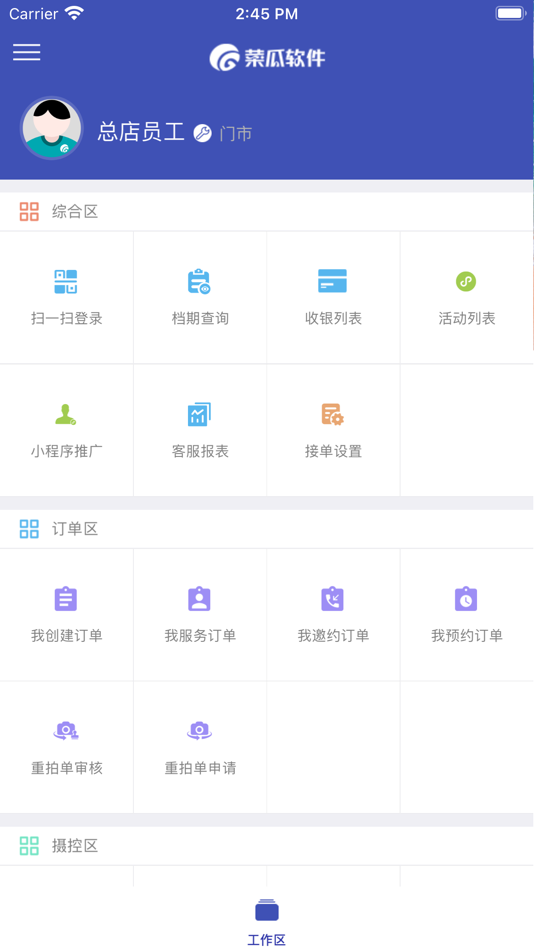Tap the wrench icon next to 总店员工
The image size is (534, 950).
tap(202, 133)
